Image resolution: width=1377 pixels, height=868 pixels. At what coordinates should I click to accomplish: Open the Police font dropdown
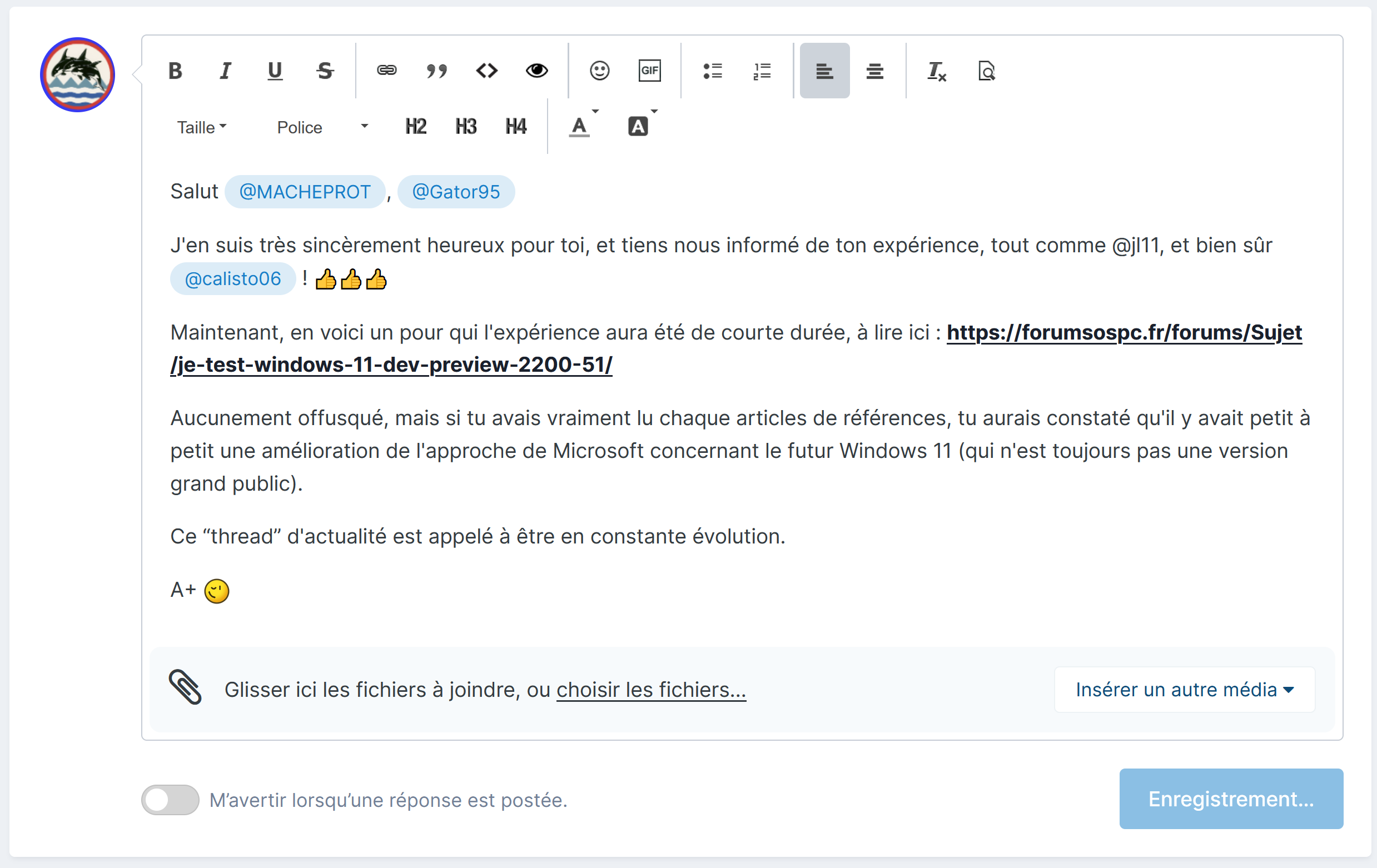coord(322,127)
